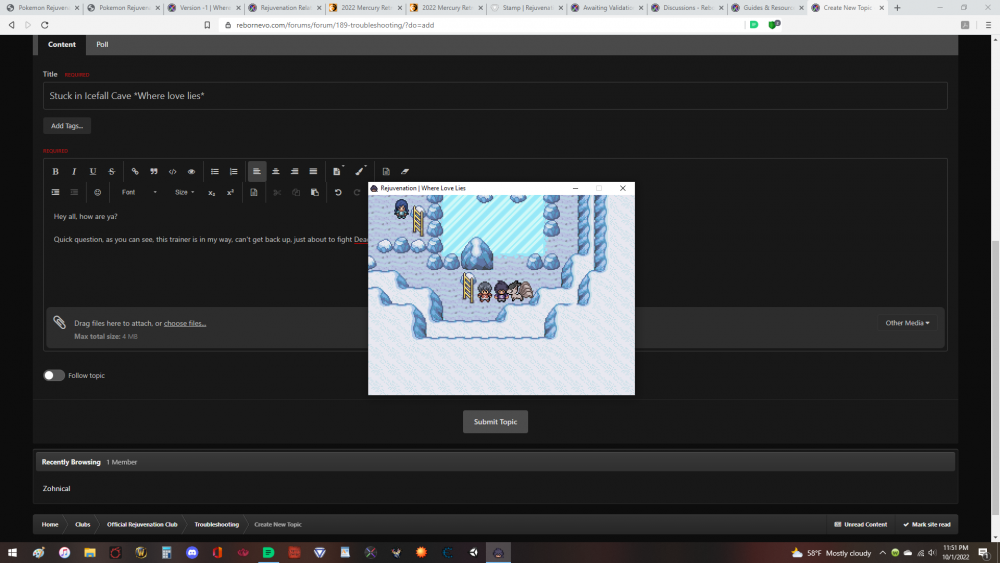Click the Add Tags button
The image size is (1000, 563).
click(x=67, y=126)
